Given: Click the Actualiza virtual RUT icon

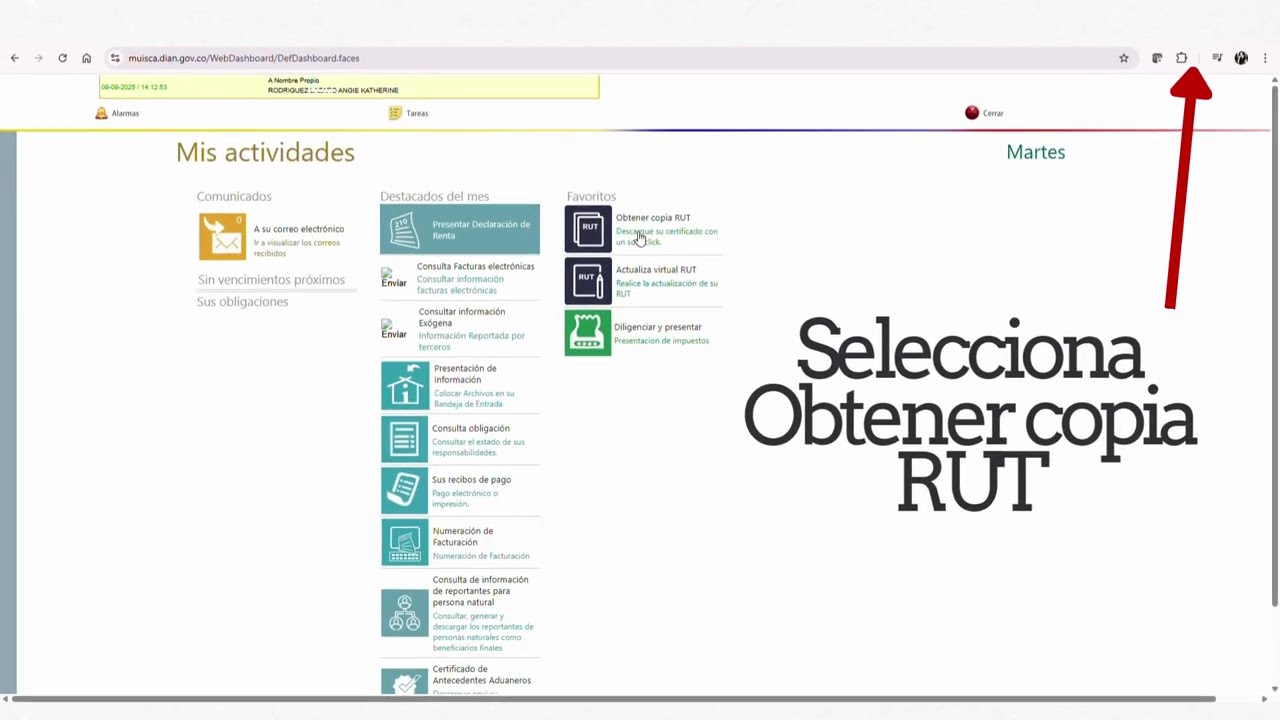Looking at the screenshot, I should click(x=588, y=280).
